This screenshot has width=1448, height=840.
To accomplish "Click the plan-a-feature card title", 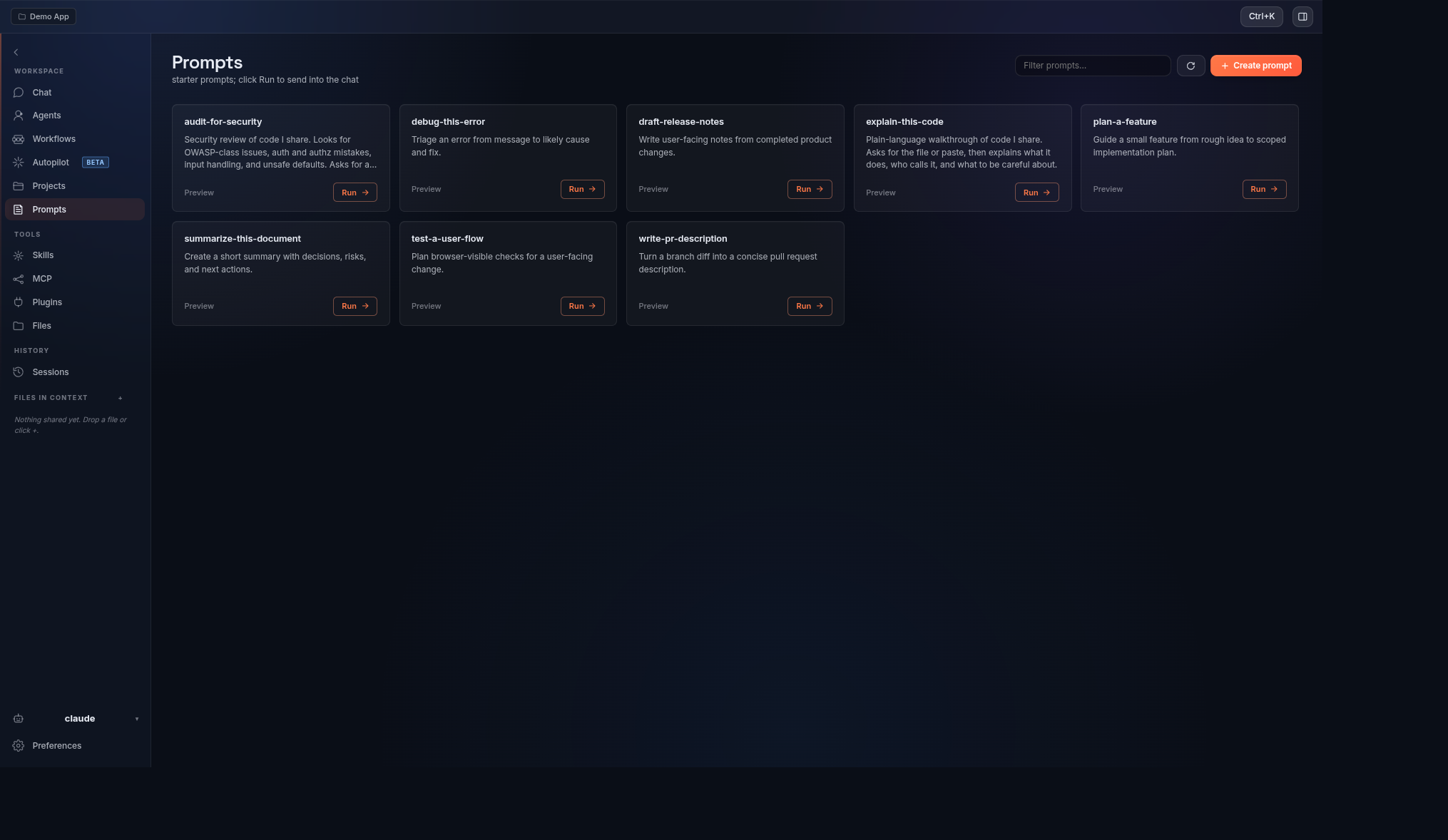I will [x=1124, y=122].
